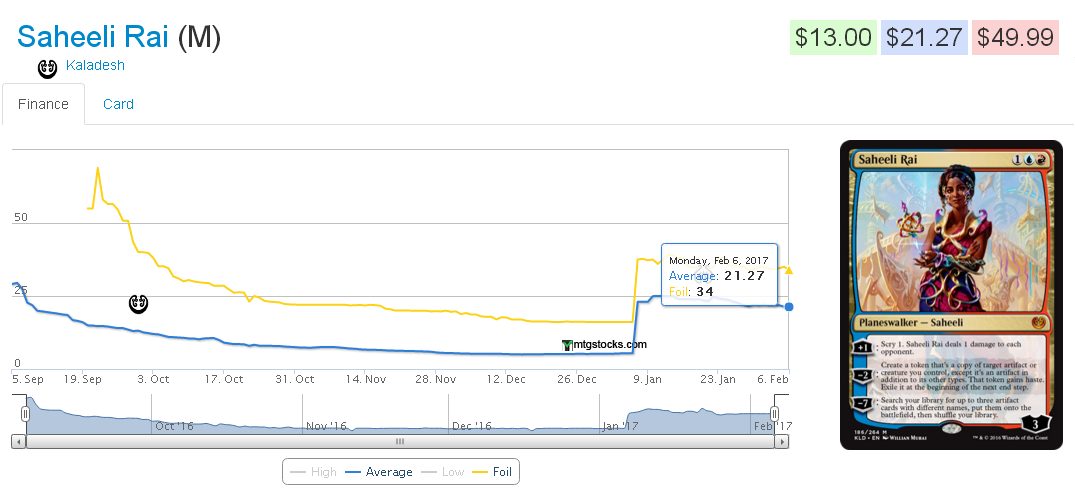
Task: Click the 'Nov '16' navigator label
Action: 326,426
